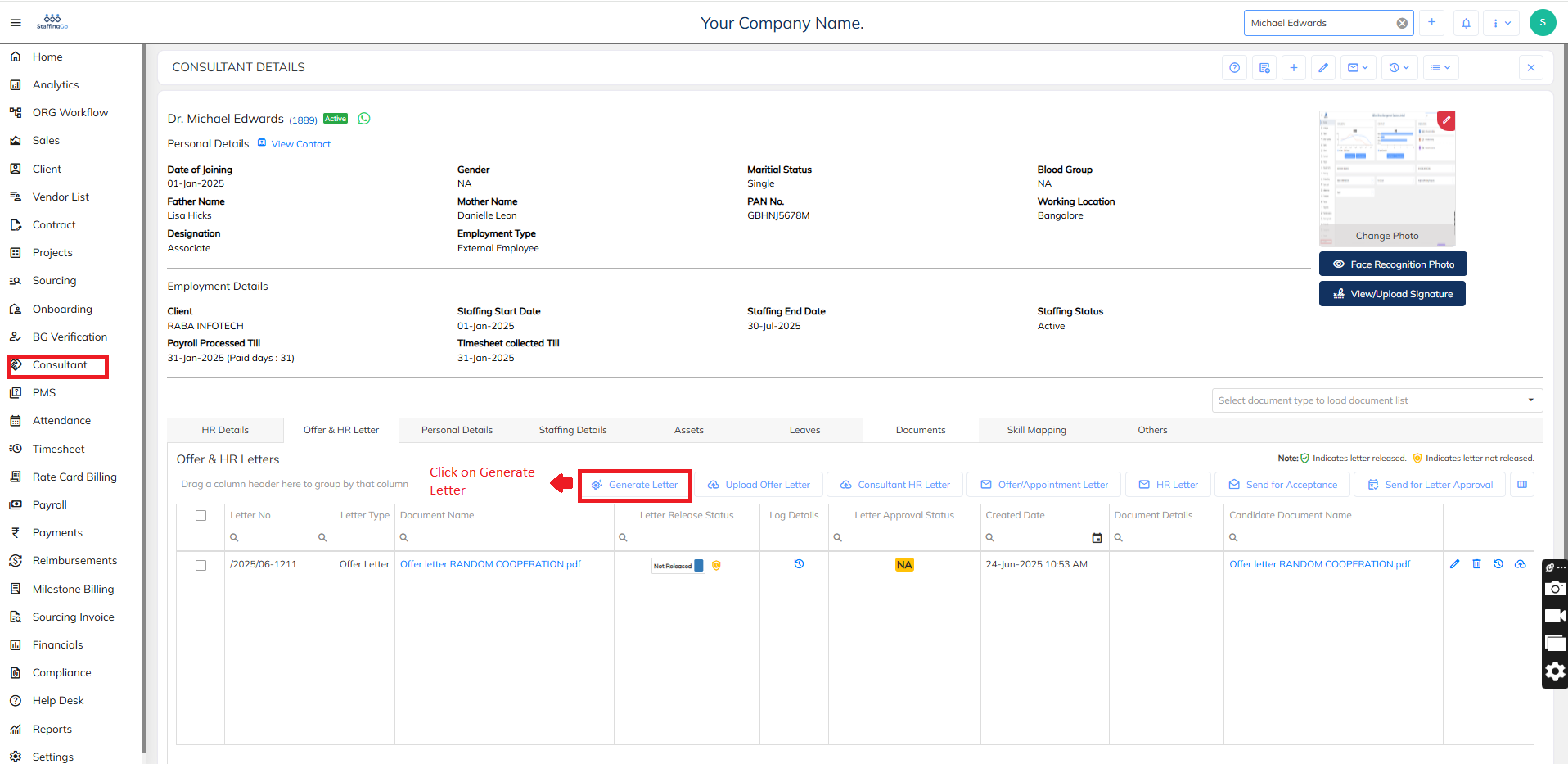Image resolution: width=1568 pixels, height=764 pixels.
Task: Click the Document Name filter field
Action: point(507,538)
